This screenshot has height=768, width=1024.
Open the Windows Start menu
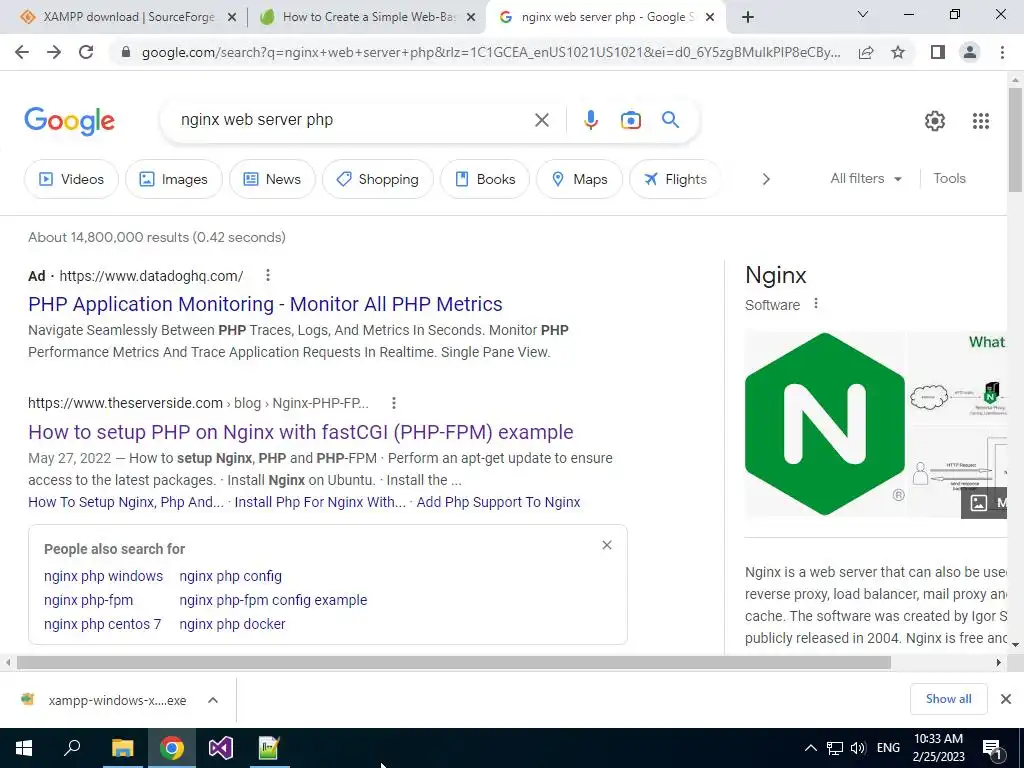24,748
